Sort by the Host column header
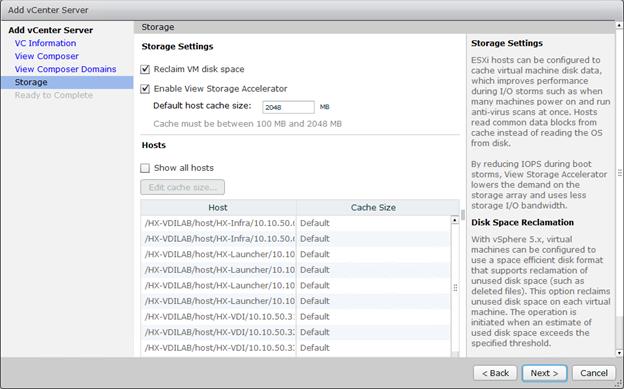 tap(218, 207)
